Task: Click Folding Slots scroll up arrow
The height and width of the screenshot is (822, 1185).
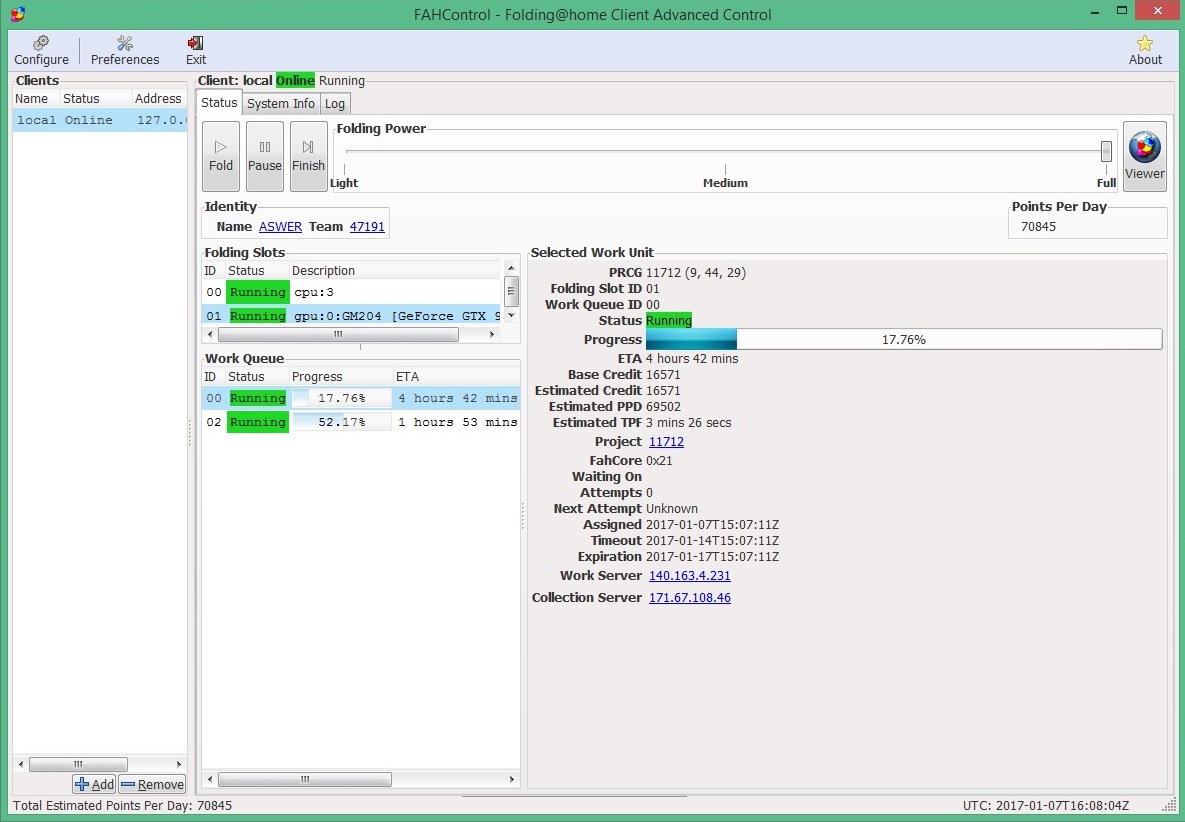Action: click(511, 268)
